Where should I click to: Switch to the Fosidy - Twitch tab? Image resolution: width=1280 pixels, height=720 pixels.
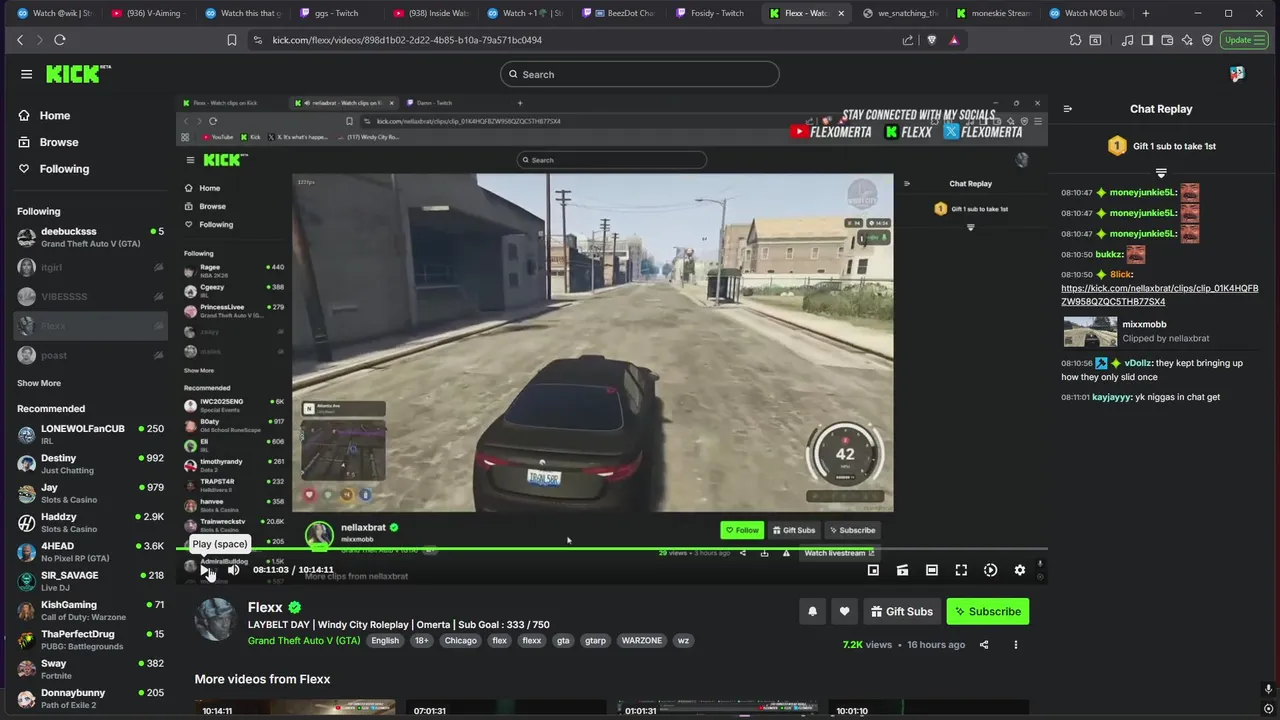[710, 13]
